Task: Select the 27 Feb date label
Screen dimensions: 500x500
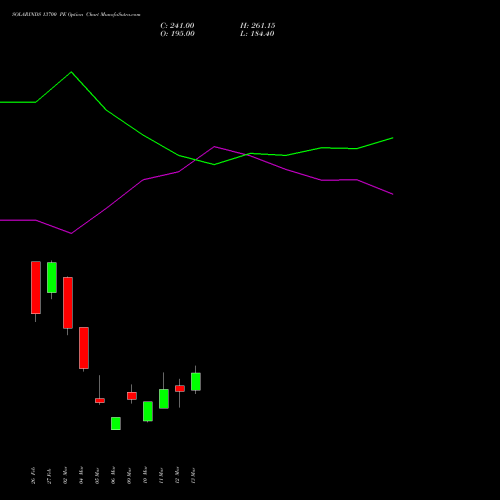Action: tap(49, 475)
